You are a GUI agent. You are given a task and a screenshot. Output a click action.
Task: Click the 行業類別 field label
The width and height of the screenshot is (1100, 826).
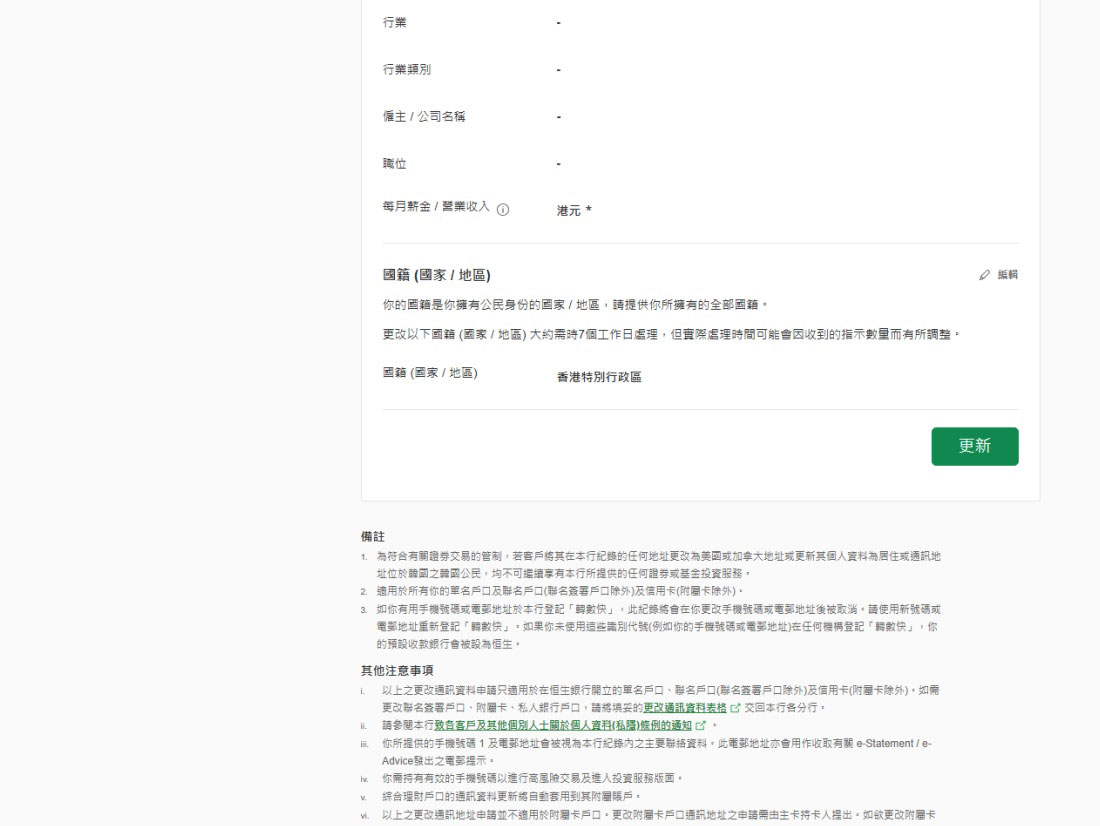tap(407, 69)
